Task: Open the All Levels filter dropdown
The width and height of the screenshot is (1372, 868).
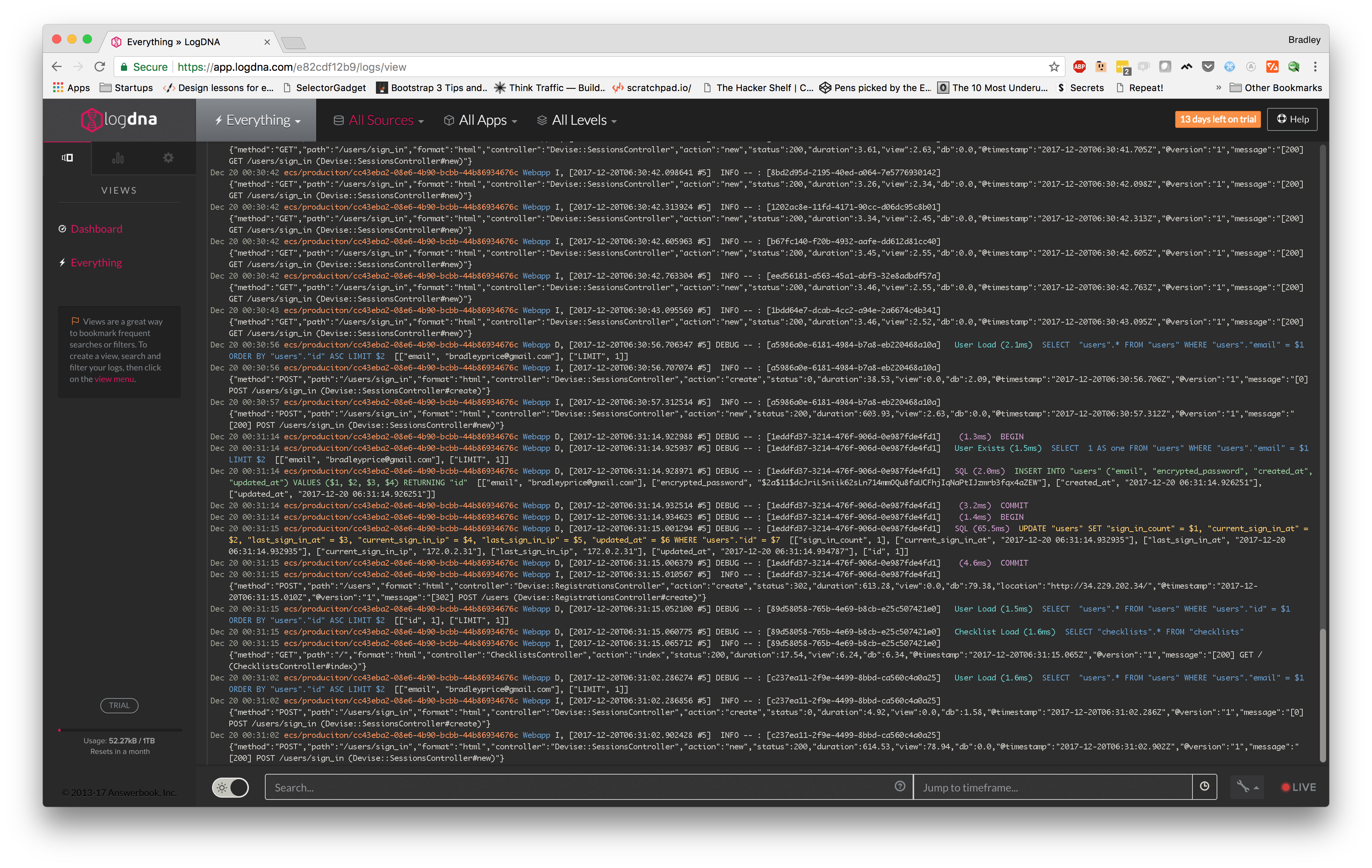Action: 577,120
